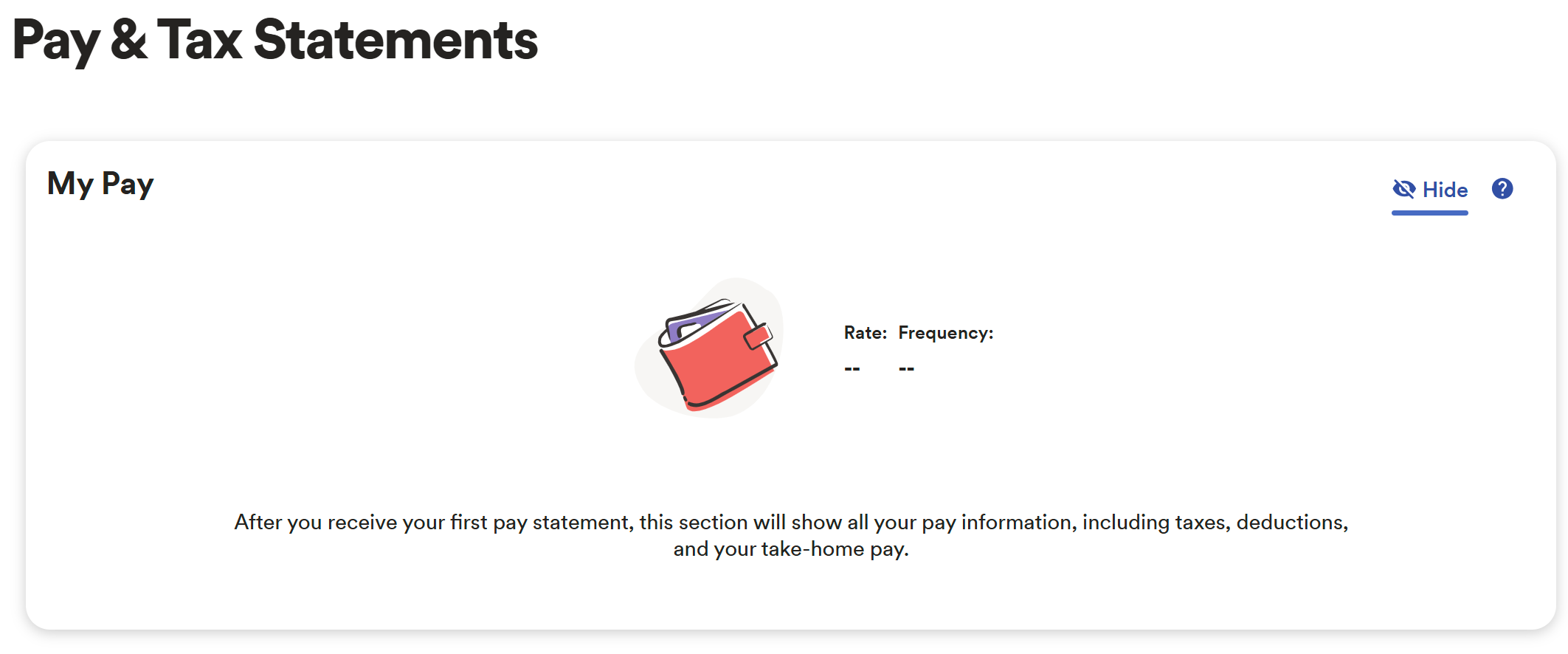1568x654 pixels.
Task: Click the wallet's clasp button
Action: pyautogui.click(x=758, y=337)
